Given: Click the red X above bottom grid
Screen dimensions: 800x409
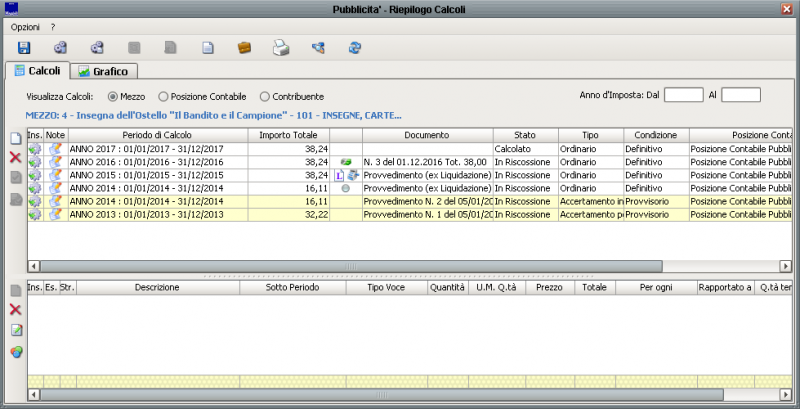Looking at the screenshot, I should 15,310.
